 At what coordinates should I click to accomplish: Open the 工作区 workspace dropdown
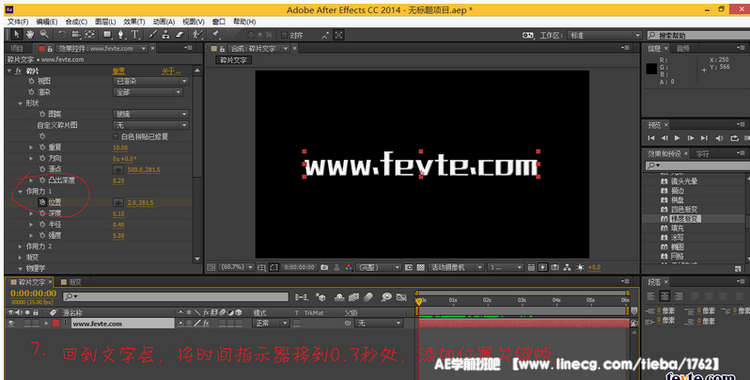(x=605, y=35)
